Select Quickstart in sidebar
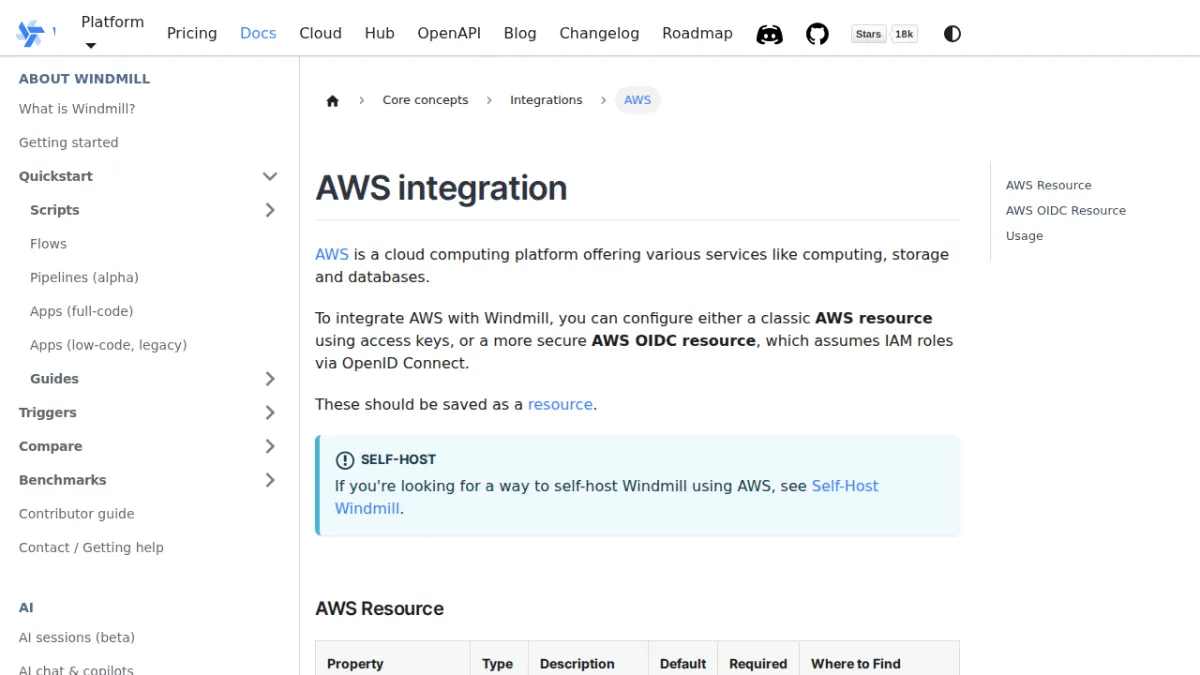Image resolution: width=1200 pixels, height=675 pixels. [56, 176]
